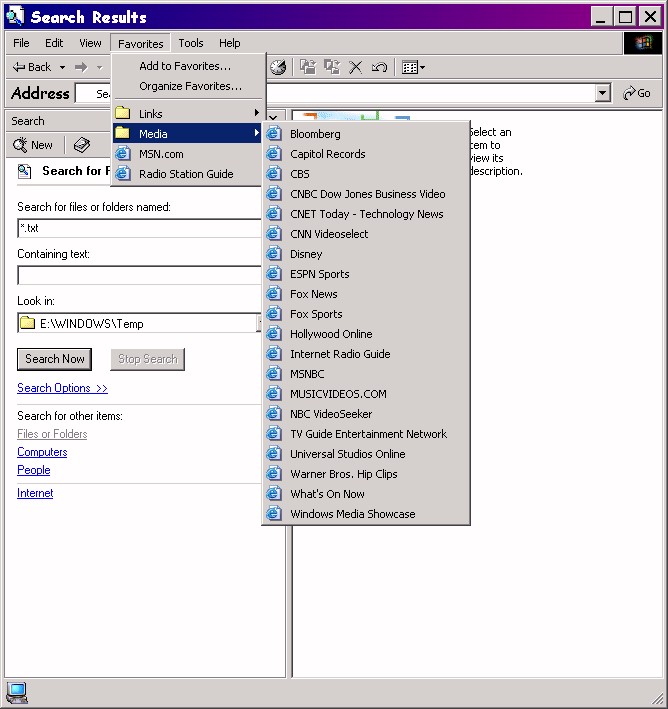Select CNN Videoselect from Media favorites
The height and width of the screenshot is (709, 668).
pyautogui.click(x=329, y=234)
